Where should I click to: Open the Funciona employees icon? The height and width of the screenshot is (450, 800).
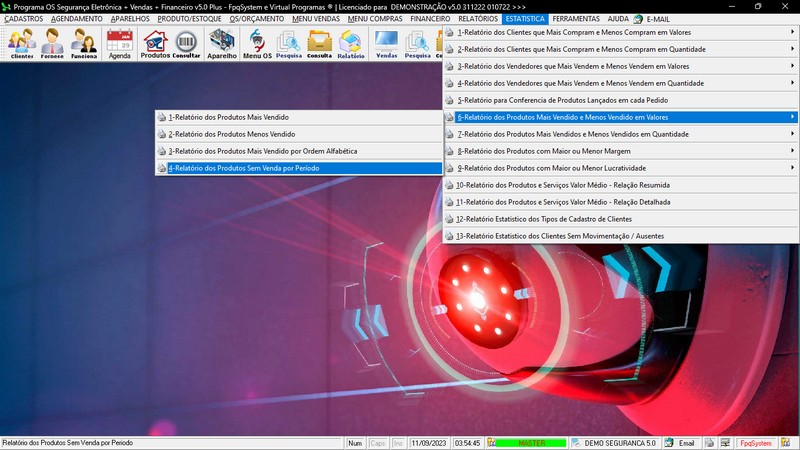point(84,44)
